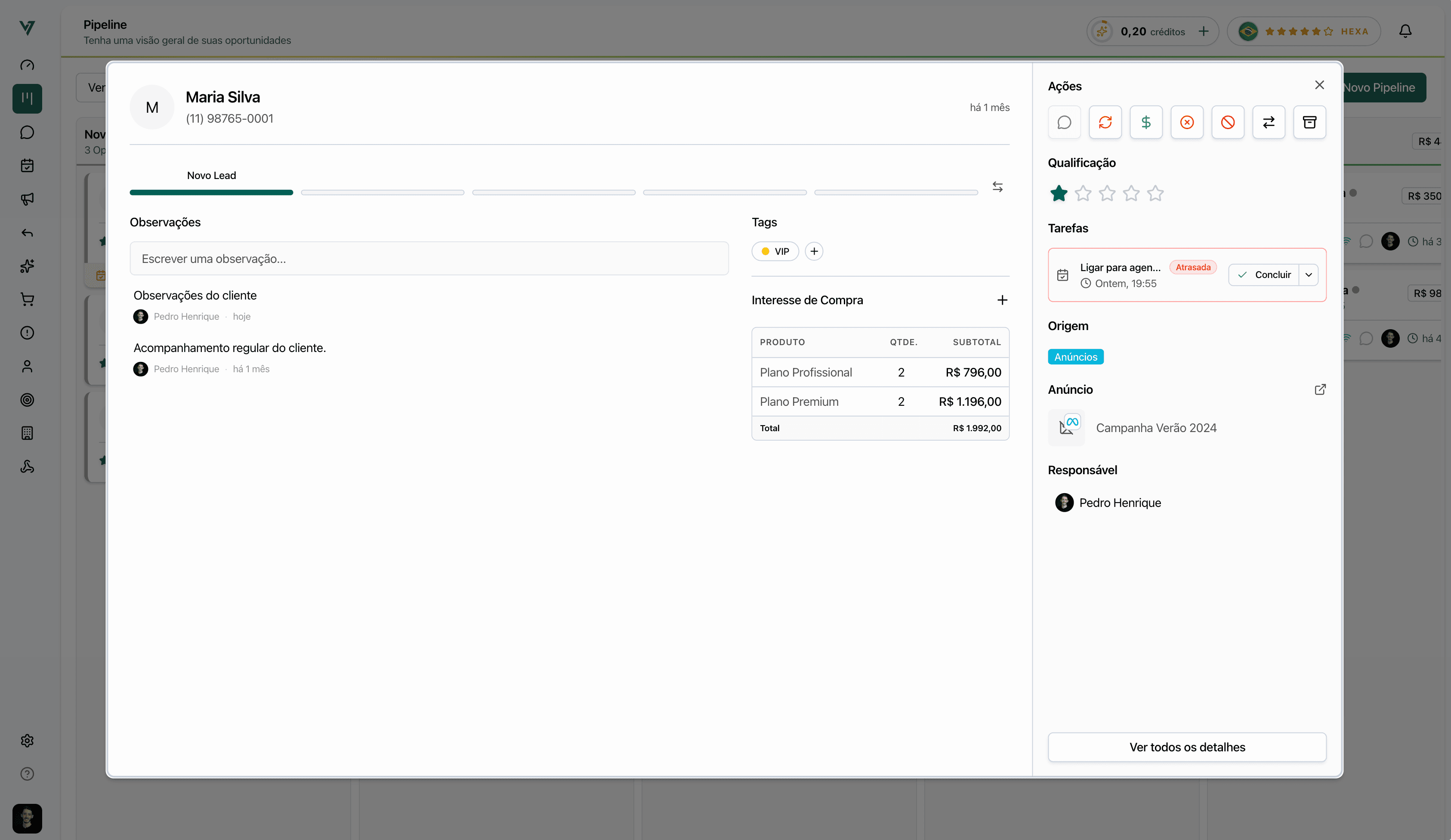This screenshot has height=840, width=1451.
Task: Click Ver todos os detalhes button
Action: [x=1187, y=747]
